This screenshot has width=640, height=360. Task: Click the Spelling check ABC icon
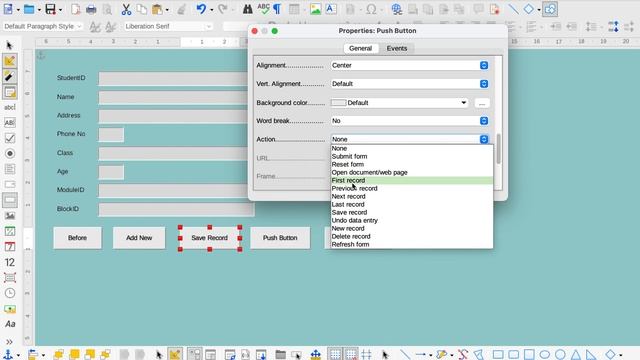point(263,9)
